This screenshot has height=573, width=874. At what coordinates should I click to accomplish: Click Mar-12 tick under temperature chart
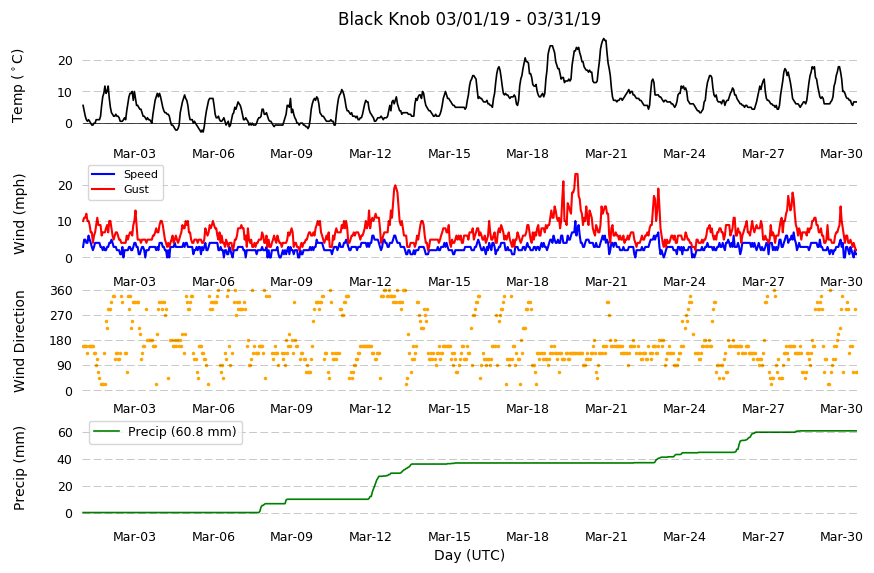click(x=370, y=154)
